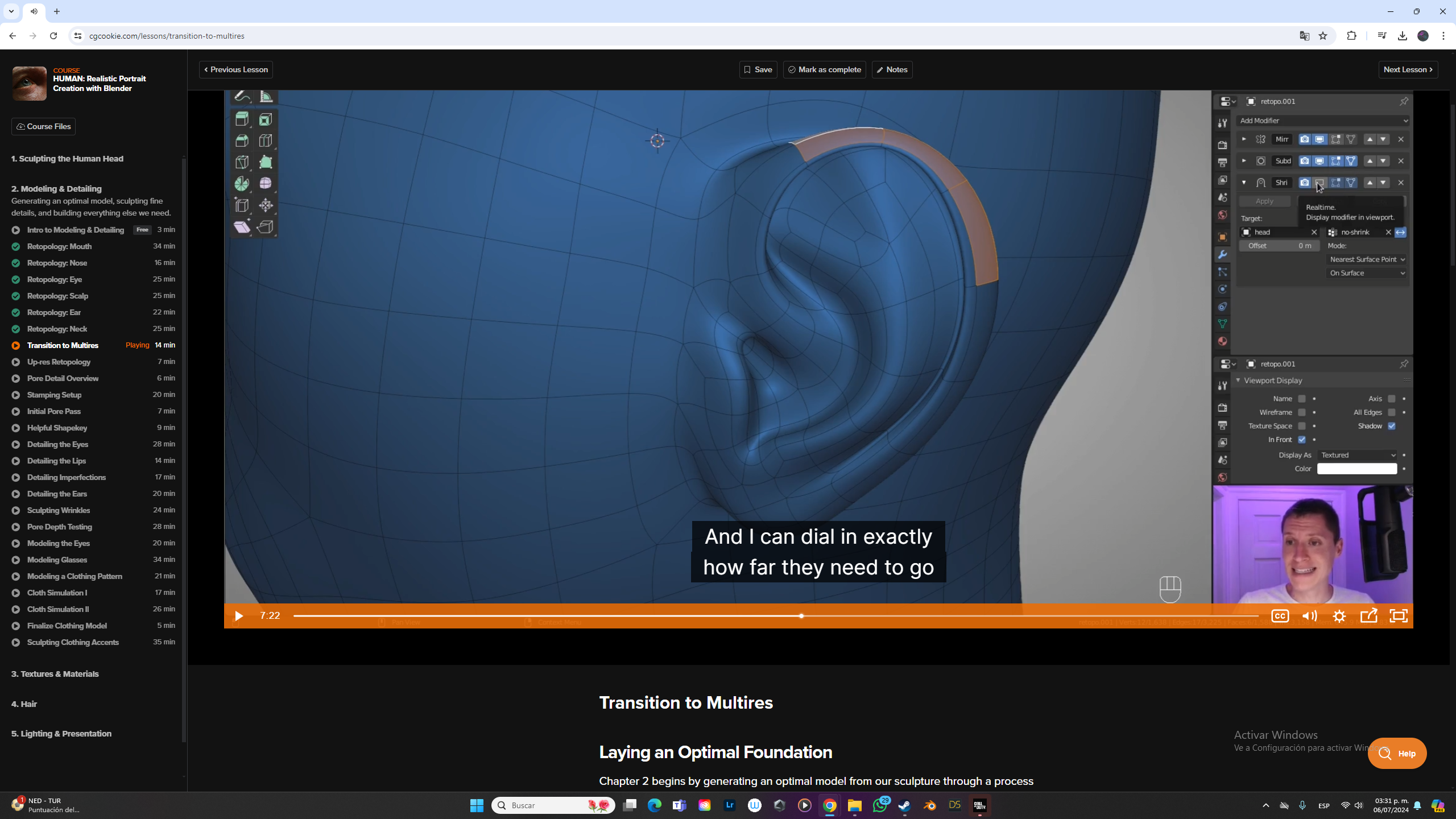
Task: Click the video share icon
Action: (x=1368, y=616)
